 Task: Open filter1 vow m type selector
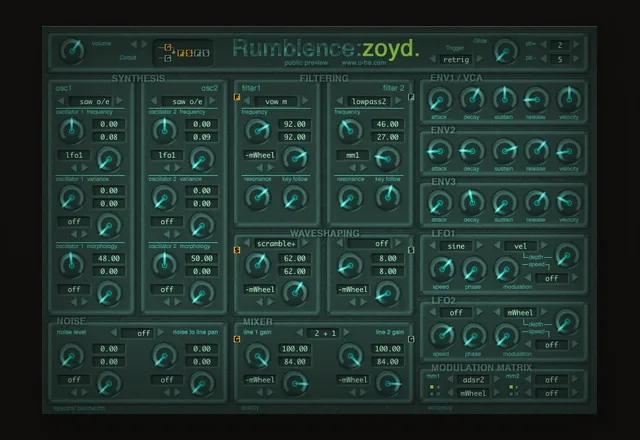276,101
